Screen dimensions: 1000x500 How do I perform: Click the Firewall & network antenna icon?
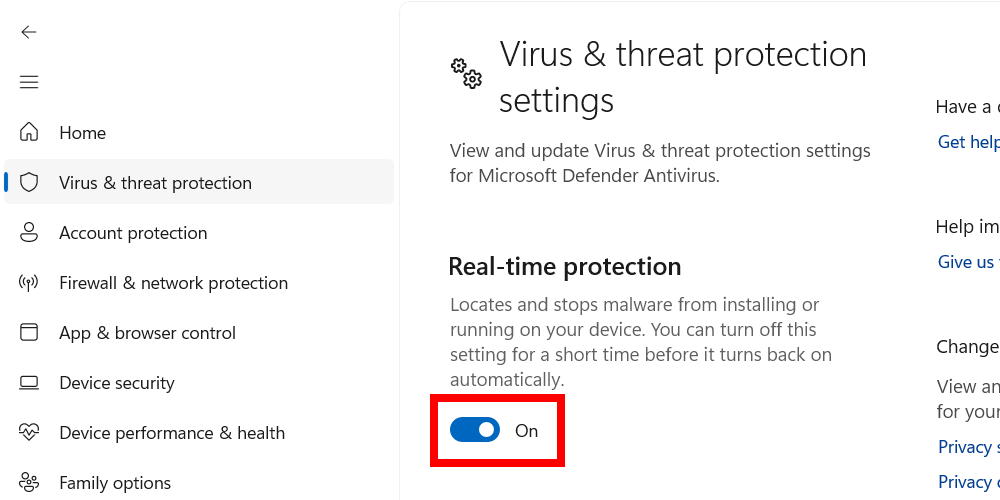29,283
